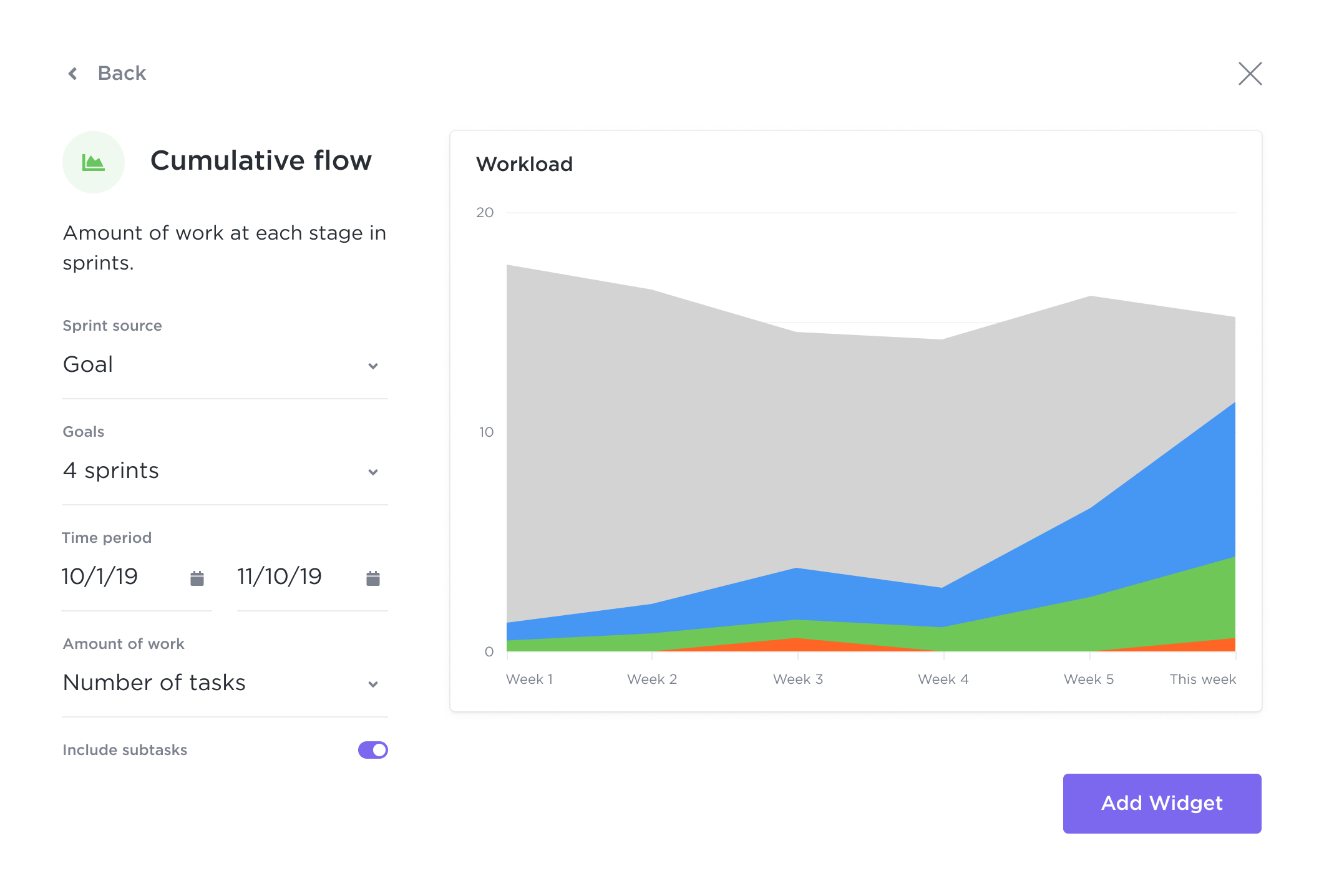1324x896 pixels.
Task: Open the start date calendar icon
Action: [x=197, y=578]
